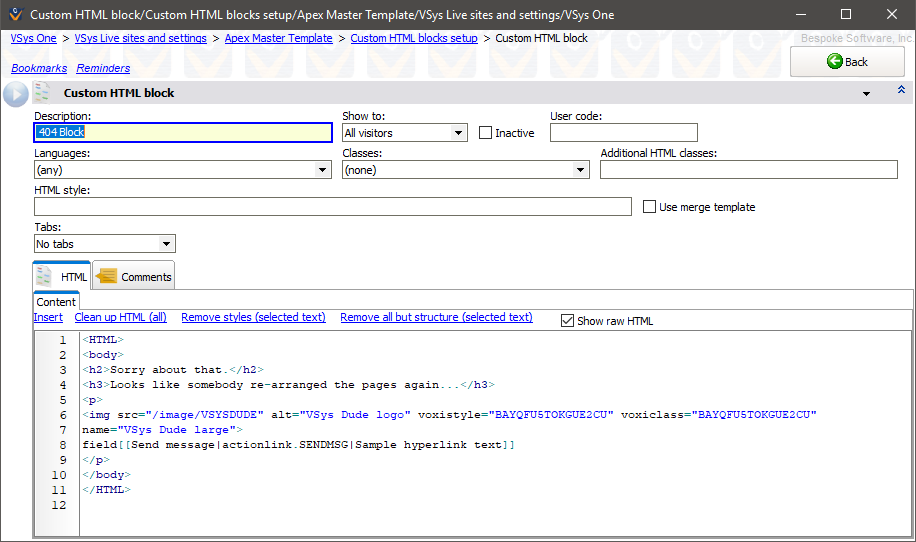Click the black down-arrow panel menu icon
Viewport: 916px width, 542px height.
pyautogui.click(x=866, y=93)
